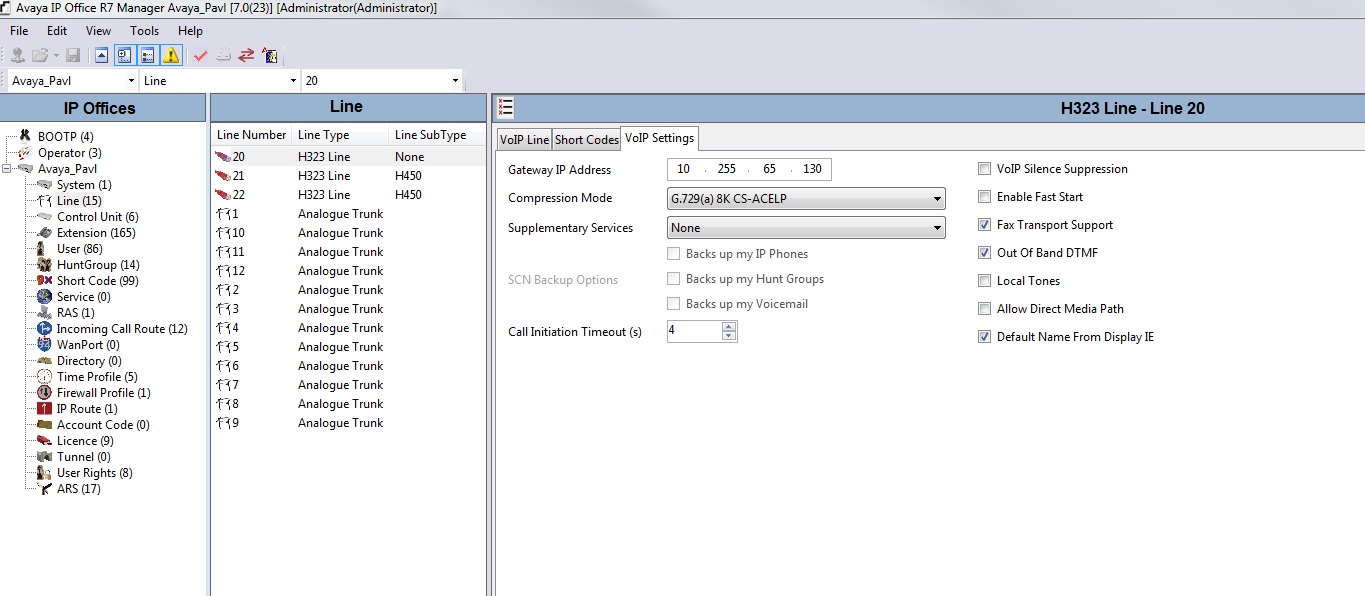Click the open configuration folder icon
Image resolution: width=1365 pixels, height=596 pixels.
(x=40, y=55)
